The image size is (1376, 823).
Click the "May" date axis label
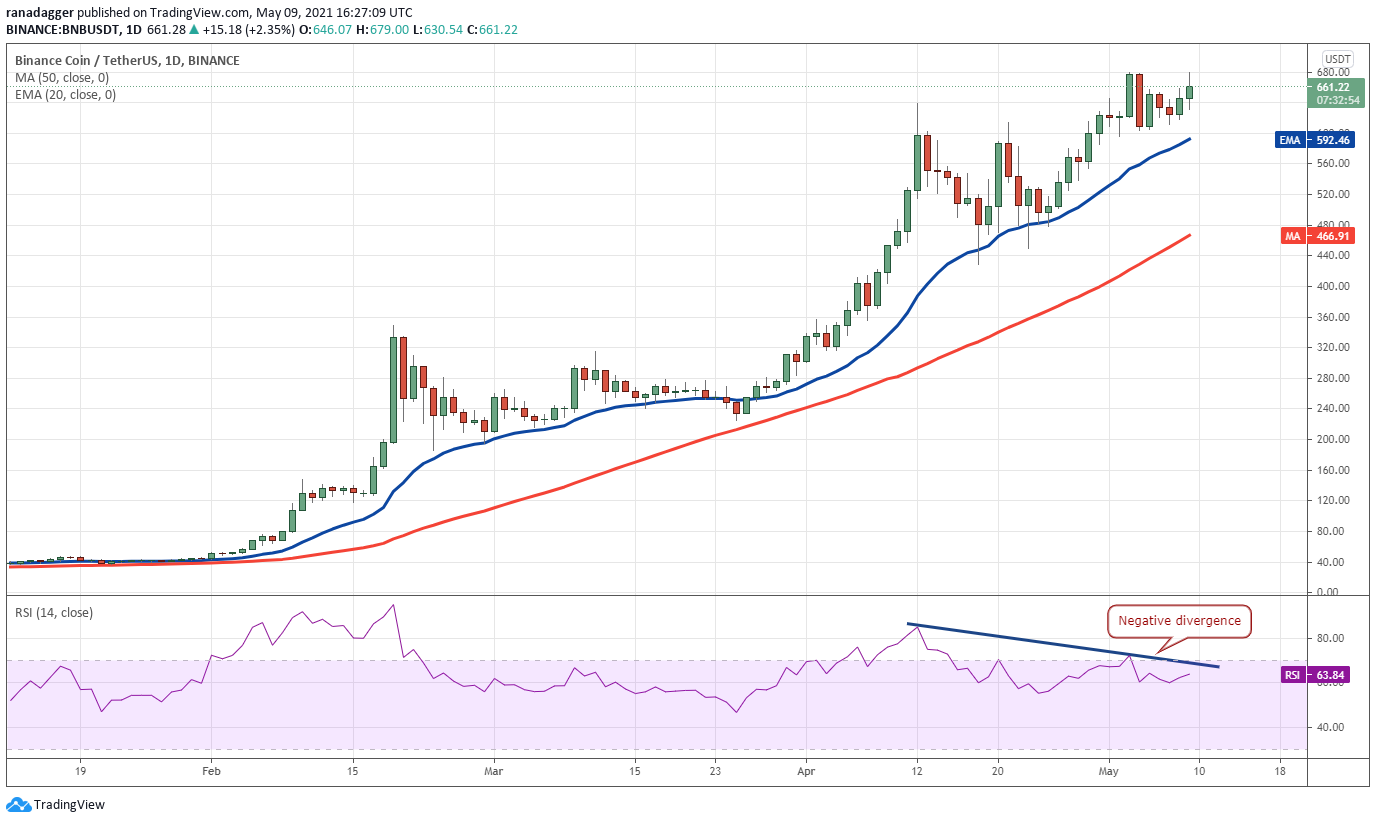click(x=1110, y=772)
